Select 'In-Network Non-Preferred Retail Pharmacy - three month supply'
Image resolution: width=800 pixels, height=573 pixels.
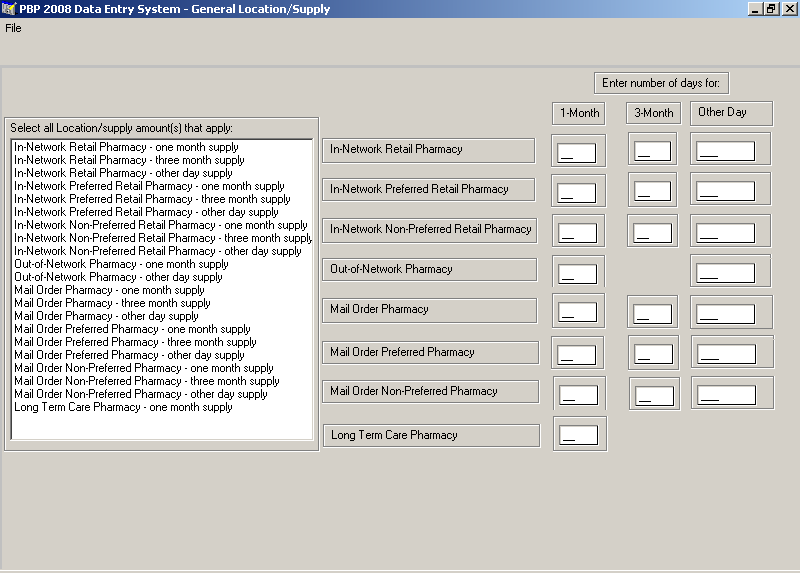coord(163,238)
